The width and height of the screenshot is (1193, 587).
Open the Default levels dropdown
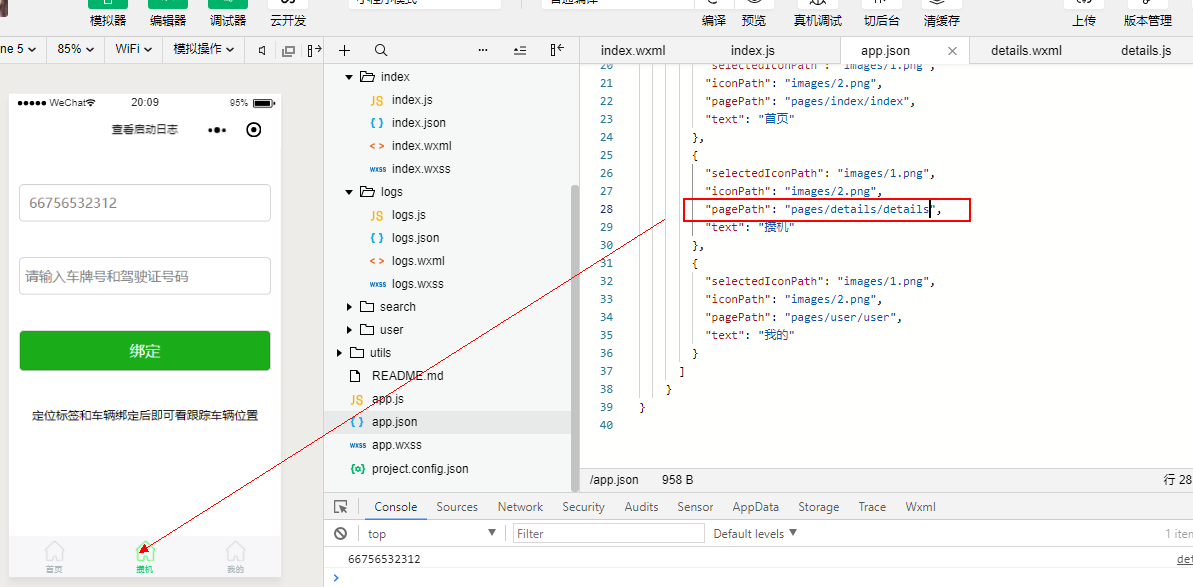755,534
